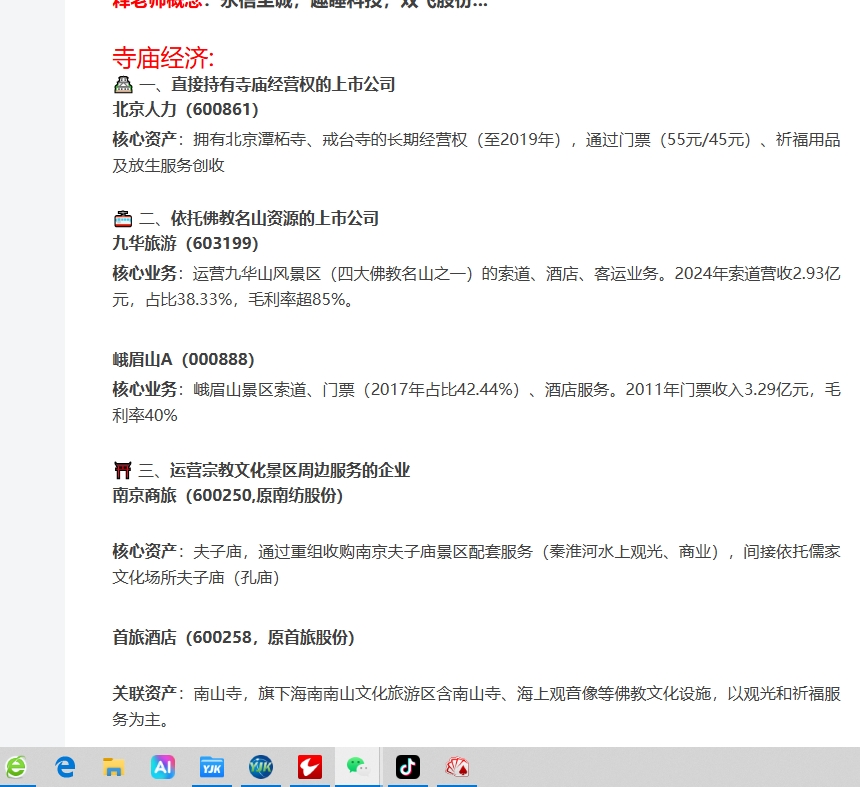The height and width of the screenshot is (787, 860).
Task: Open the 360 browser taskbar icon
Action: [x=15, y=767]
